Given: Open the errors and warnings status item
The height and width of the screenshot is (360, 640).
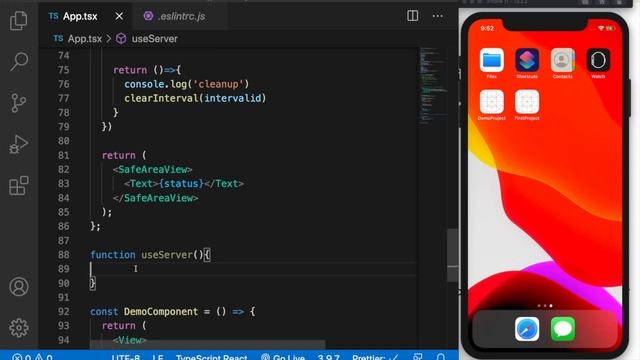Looking at the screenshot, I should coord(32,357).
